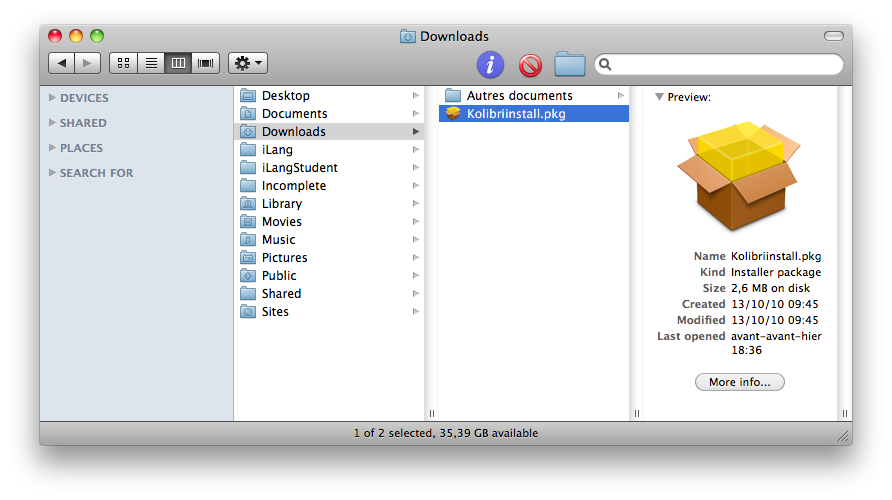Click the New Folder toolbar icon
The image size is (892, 500).
click(569, 64)
